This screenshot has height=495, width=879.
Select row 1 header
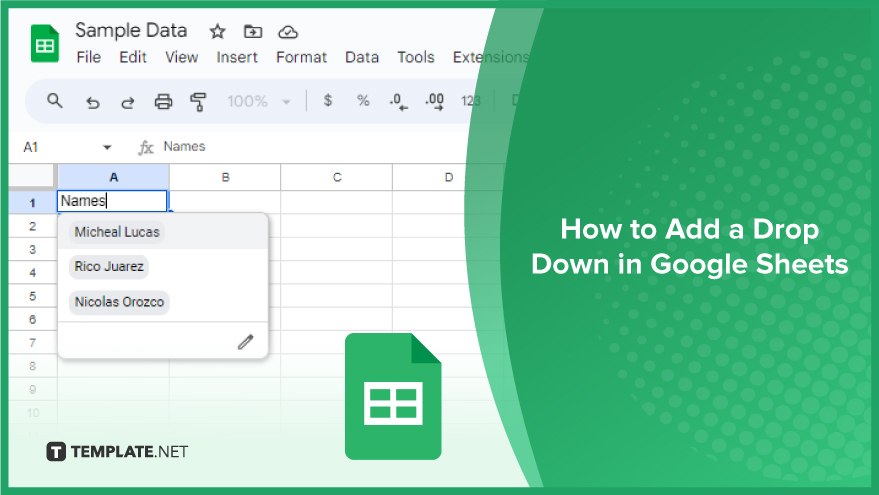[33, 202]
